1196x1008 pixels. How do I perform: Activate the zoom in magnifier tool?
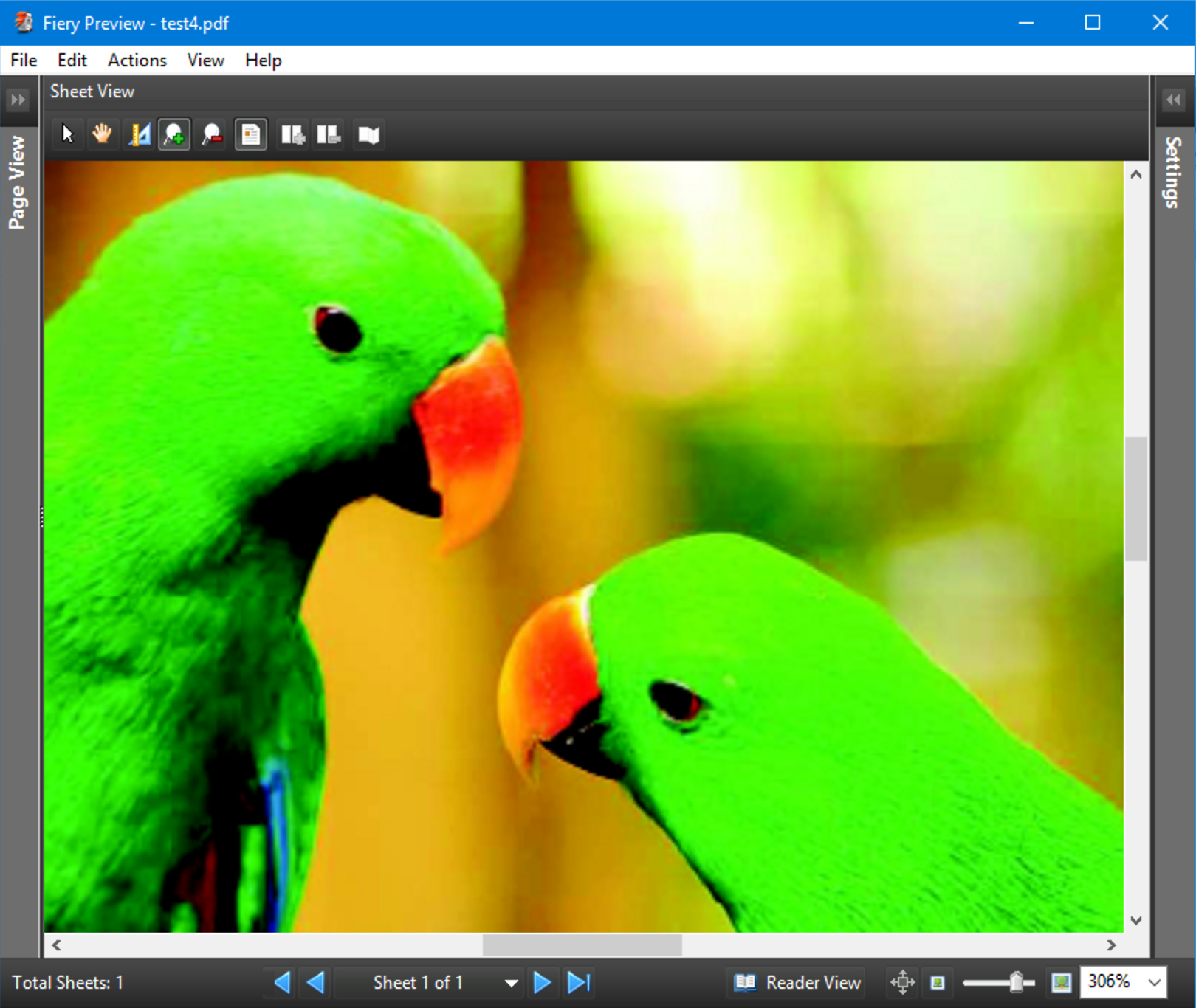174,134
